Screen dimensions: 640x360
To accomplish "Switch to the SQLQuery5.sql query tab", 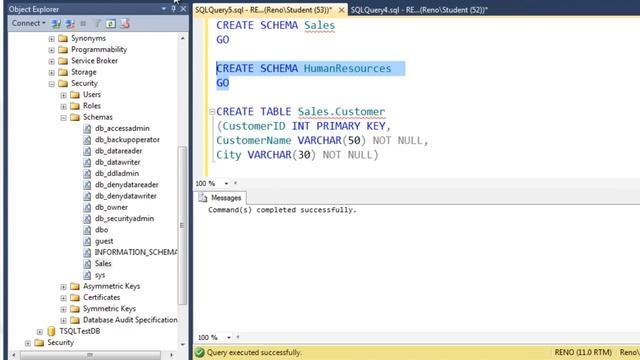I will (x=264, y=10).
